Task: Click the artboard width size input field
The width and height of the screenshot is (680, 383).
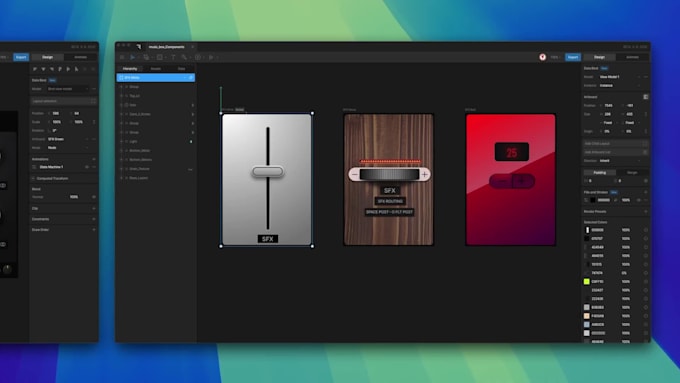Action: (x=610, y=114)
